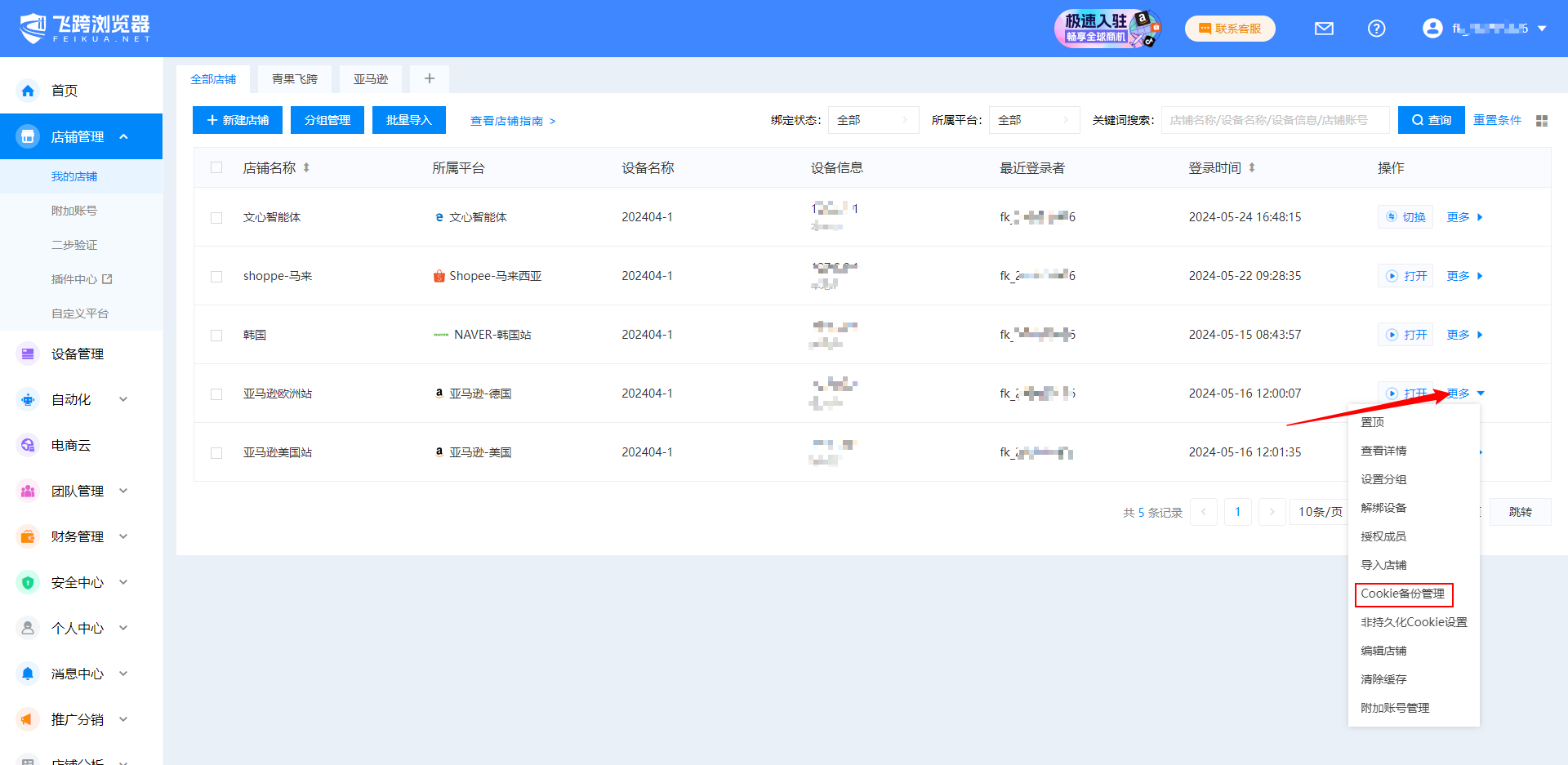Open 设备管理 from sidebar icon
The height and width of the screenshot is (765, 1568).
click(28, 354)
